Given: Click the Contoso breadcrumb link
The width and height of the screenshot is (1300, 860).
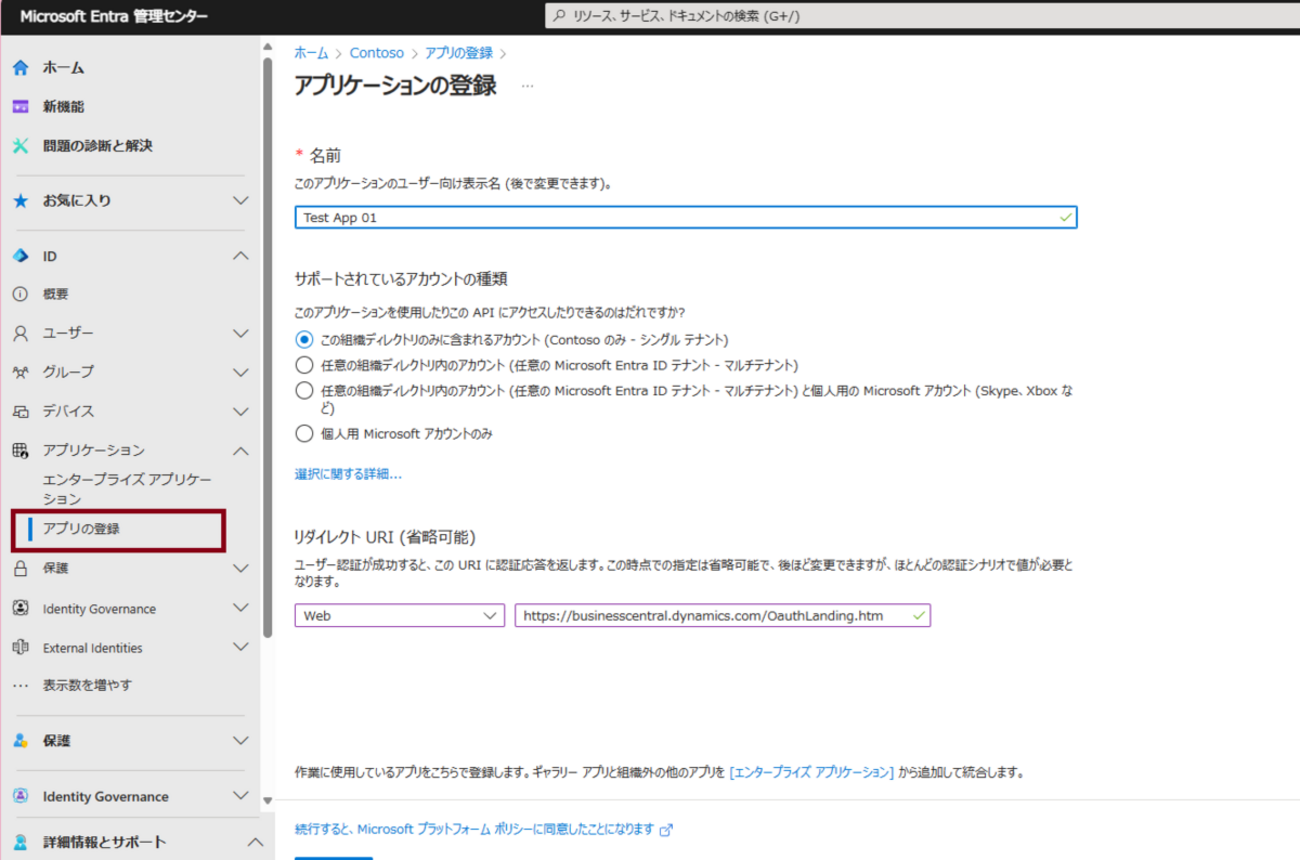Looking at the screenshot, I should click(376, 53).
